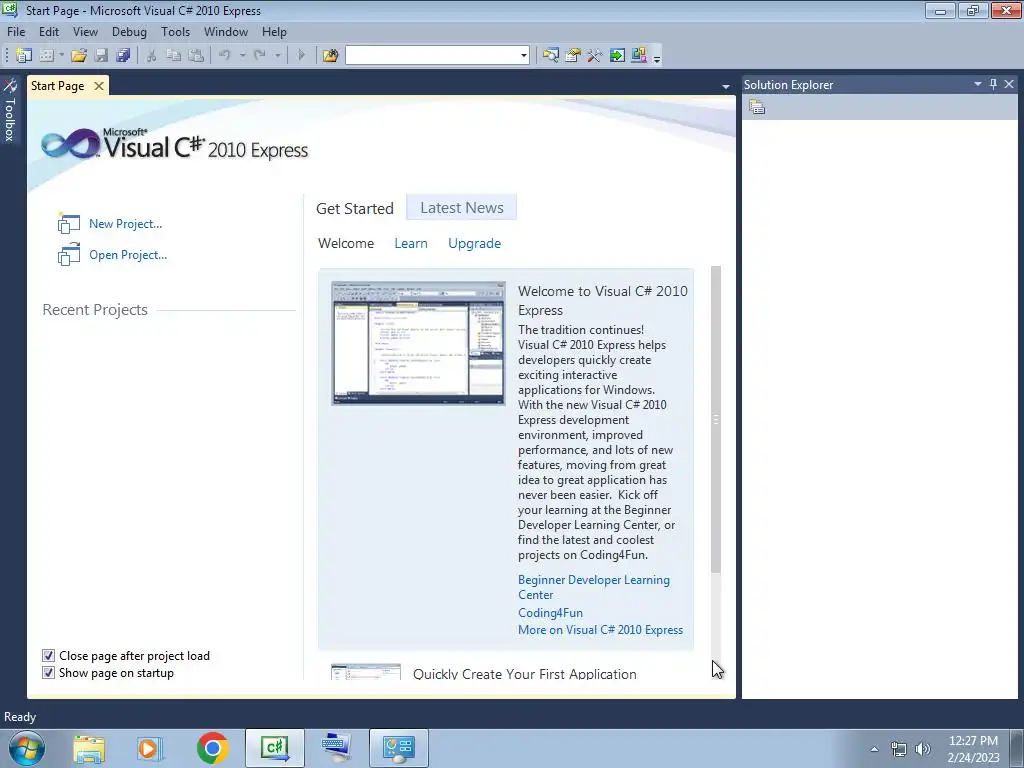
Task: Close the Start Page tab
Action: (99, 86)
